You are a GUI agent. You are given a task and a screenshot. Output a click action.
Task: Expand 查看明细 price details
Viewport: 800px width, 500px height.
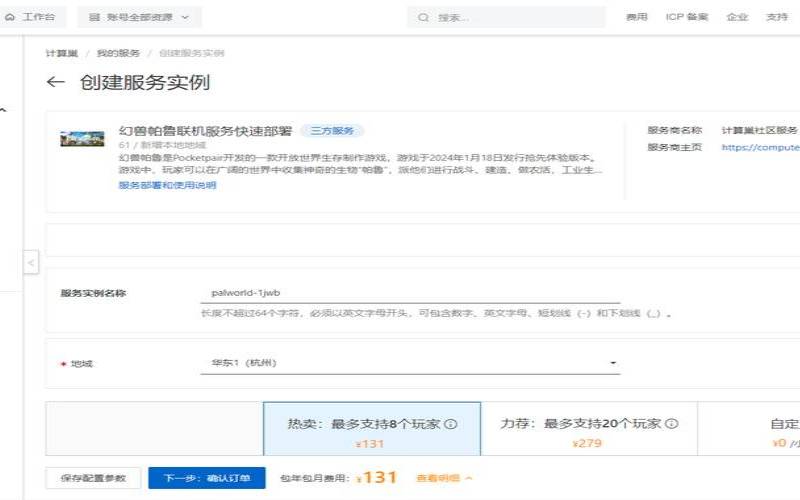444,479
